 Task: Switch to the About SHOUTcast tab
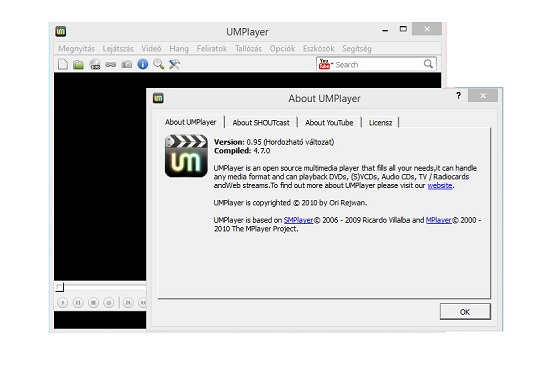[261, 123]
